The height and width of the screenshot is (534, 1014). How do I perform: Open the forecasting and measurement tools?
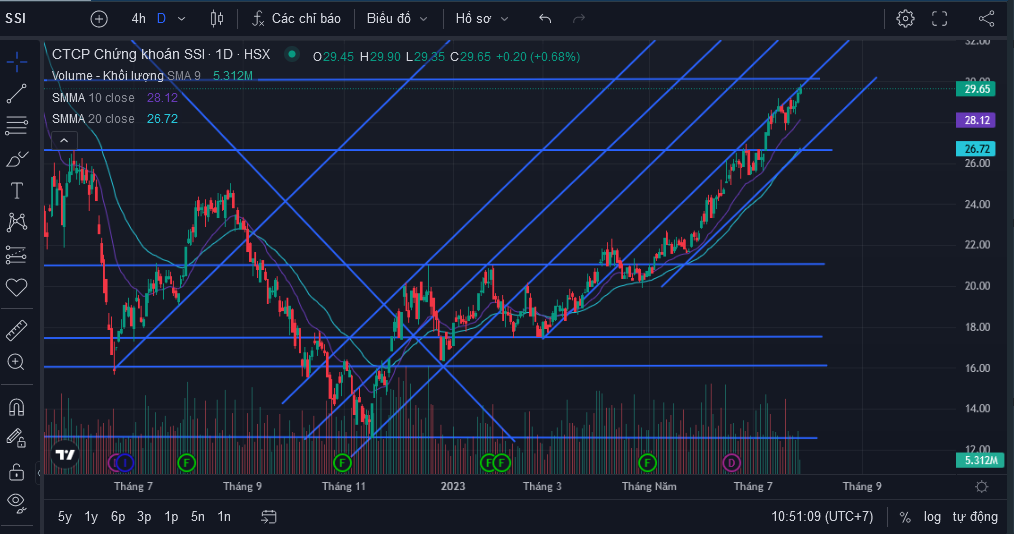coord(16,255)
